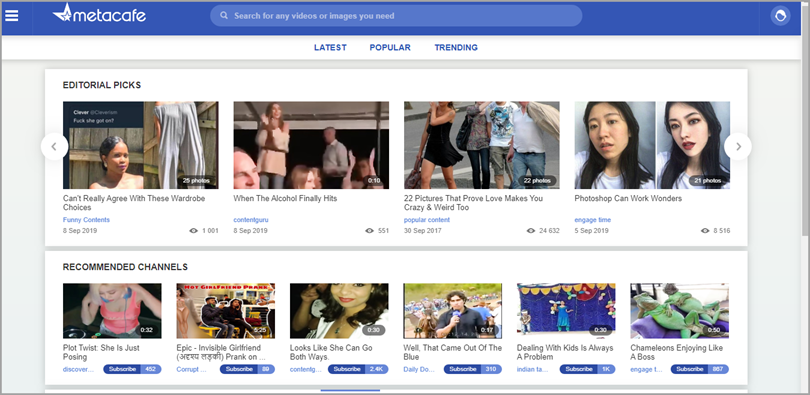Subscribe to the channel with 452 subscribers
The image size is (810, 395).
[x=132, y=369]
